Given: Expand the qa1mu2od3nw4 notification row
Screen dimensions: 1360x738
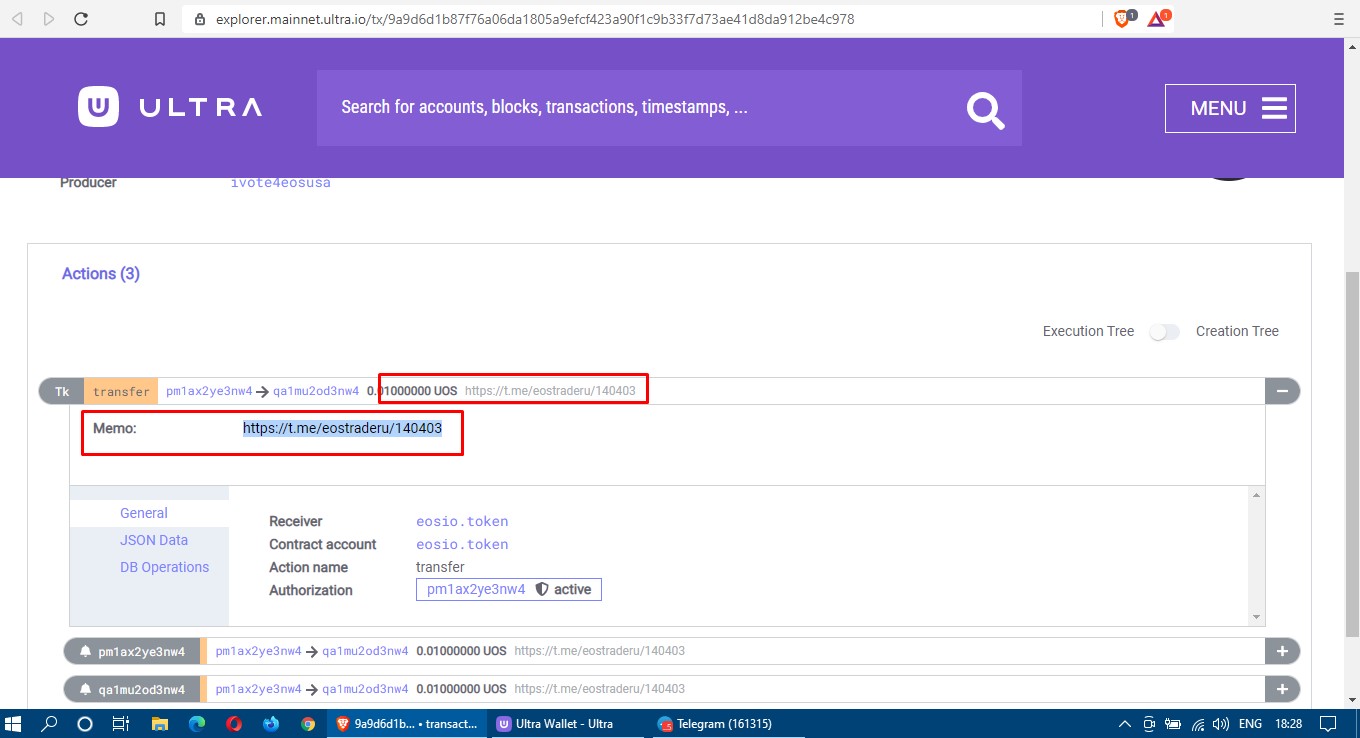Looking at the screenshot, I should 1282,689.
